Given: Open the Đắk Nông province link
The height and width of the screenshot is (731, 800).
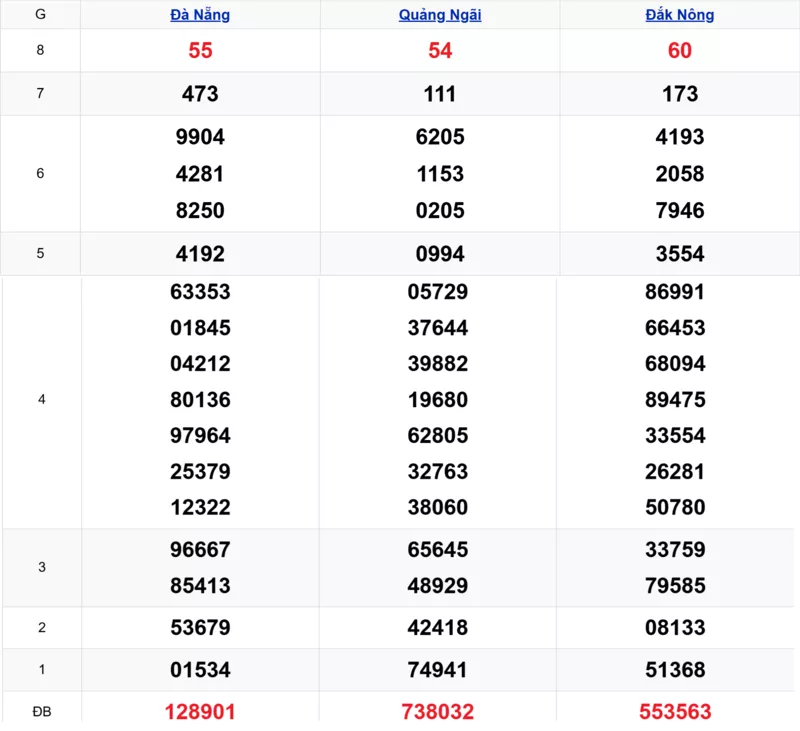Looking at the screenshot, I should (680, 15).
